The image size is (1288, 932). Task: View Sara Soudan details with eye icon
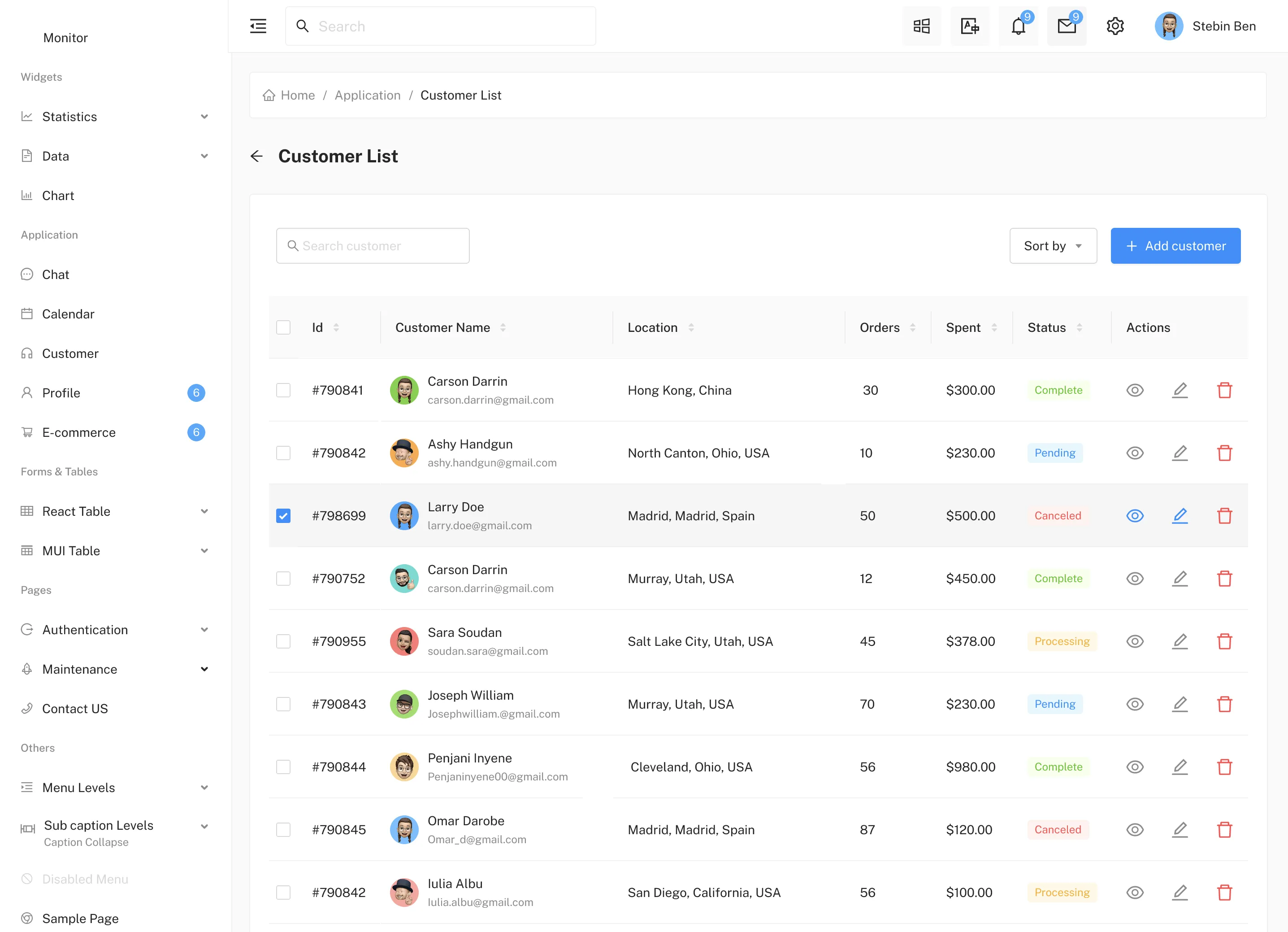tap(1135, 642)
